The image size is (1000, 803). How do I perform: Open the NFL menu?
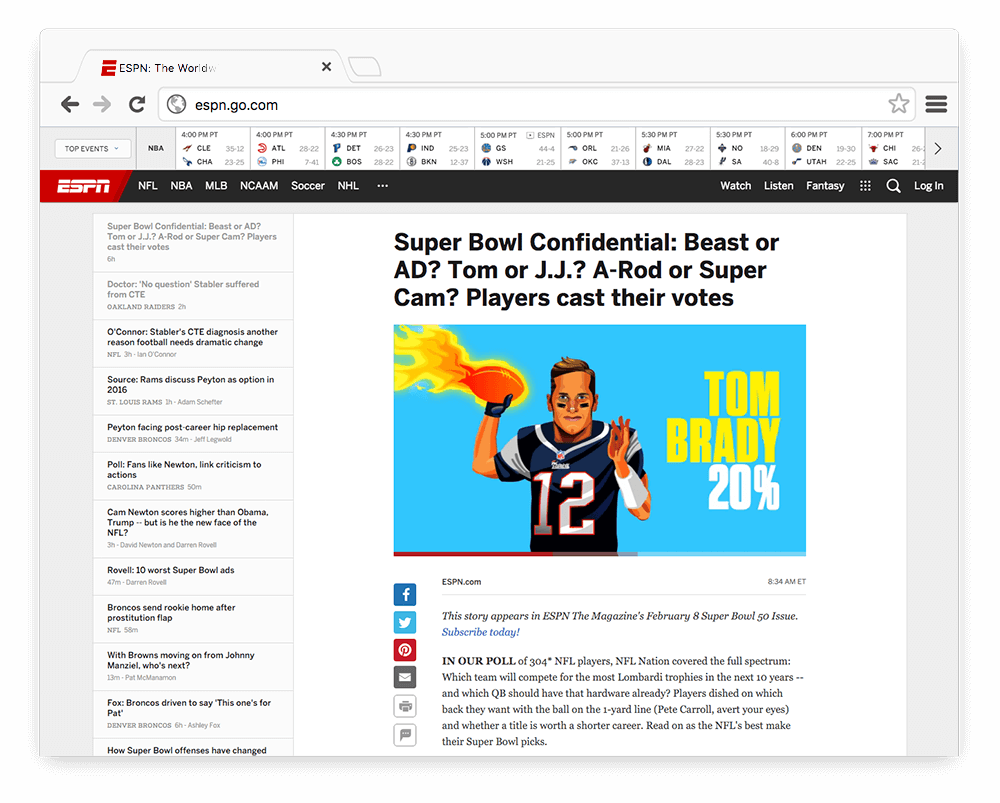[x=148, y=186]
